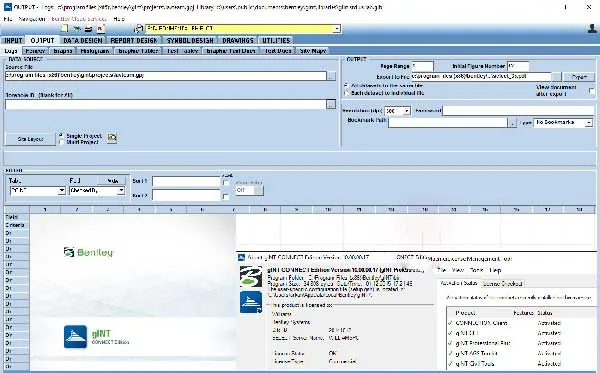The image size is (600, 373).
Task: Click the Borehole ID input field
Action: (x=166, y=104)
